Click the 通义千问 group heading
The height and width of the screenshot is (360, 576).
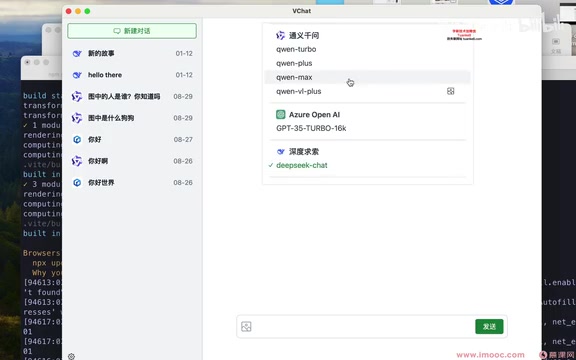pos(304,36)
